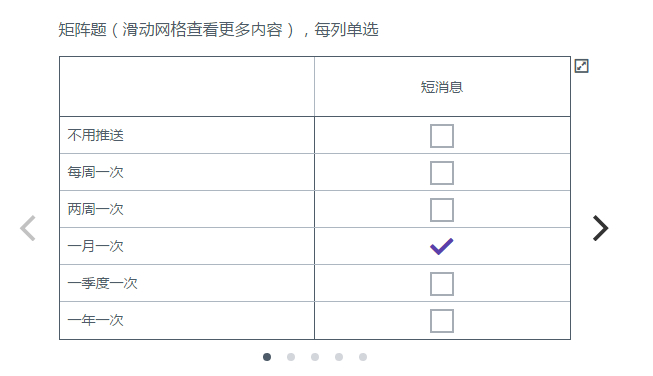Check the 每周一次 checkbox
This screenshot has width=653, height=376.
click(x=442, y=173)
